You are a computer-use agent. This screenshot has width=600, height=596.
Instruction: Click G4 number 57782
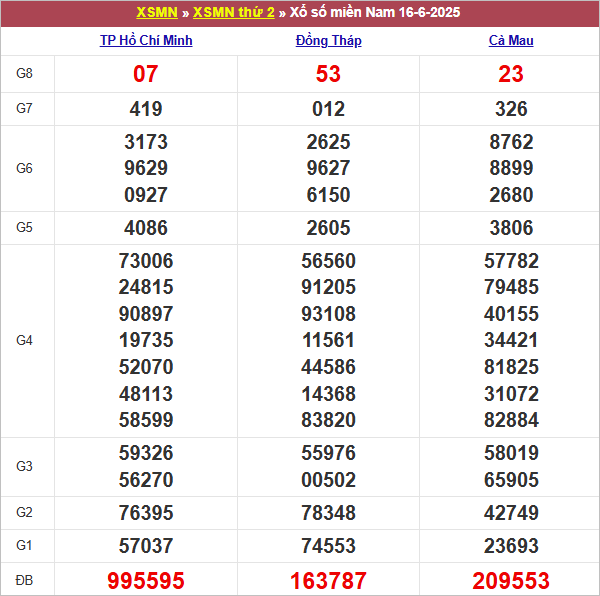(x=511, y=261)
